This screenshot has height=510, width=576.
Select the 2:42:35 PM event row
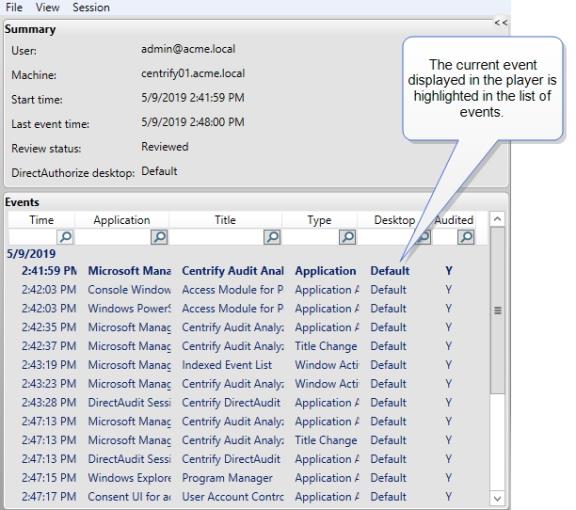click(248, 327)
